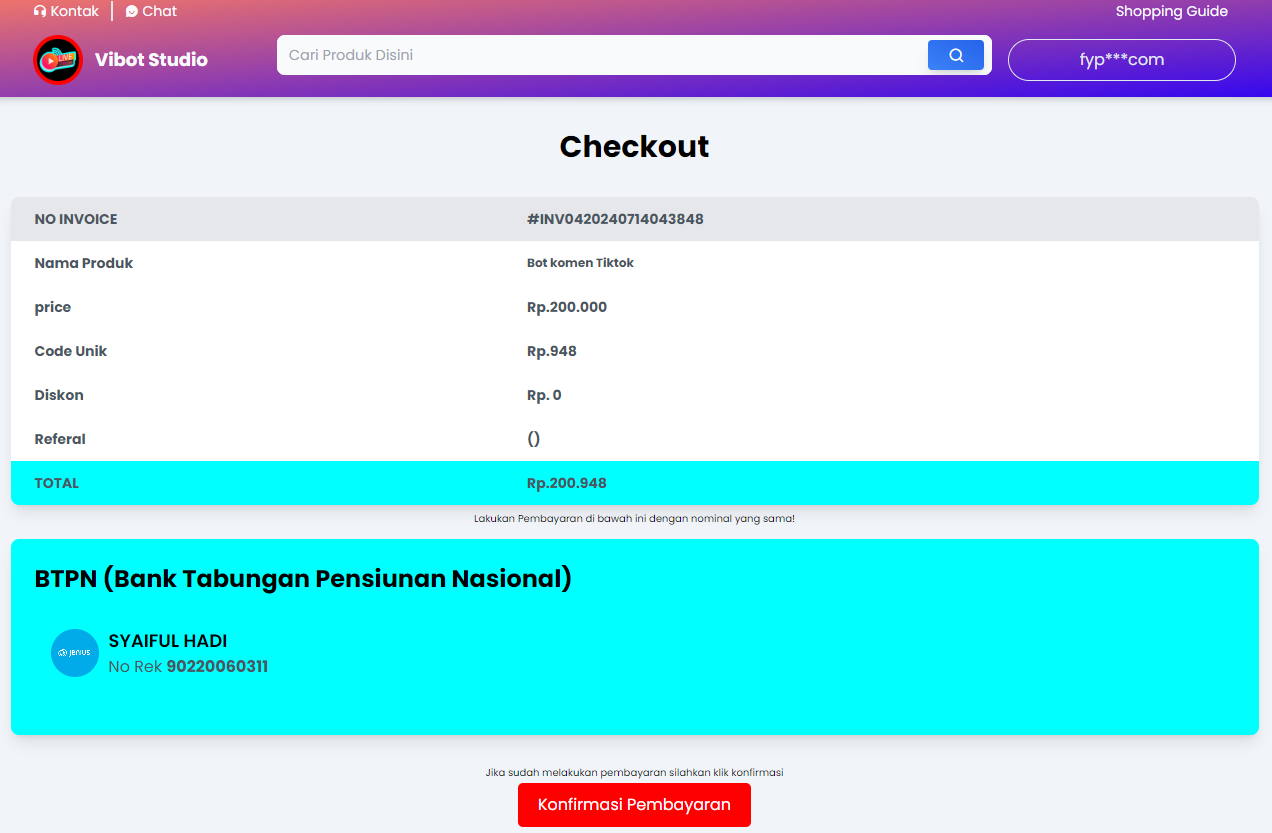Click the Bot komen Tiktok product name
Screen dimensions: 1272x833
[580, 263]
